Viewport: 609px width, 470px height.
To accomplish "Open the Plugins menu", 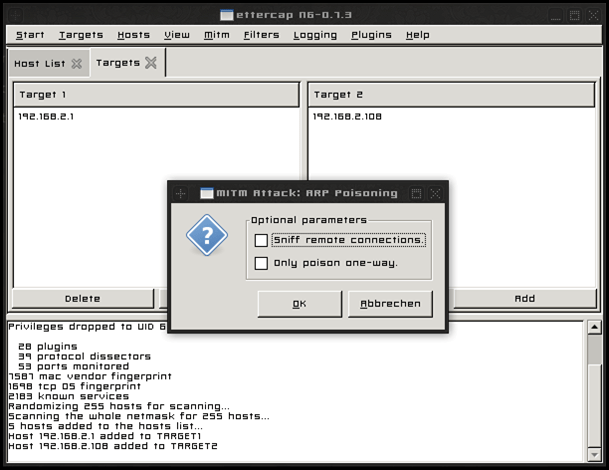I will (x=371, y=35).
